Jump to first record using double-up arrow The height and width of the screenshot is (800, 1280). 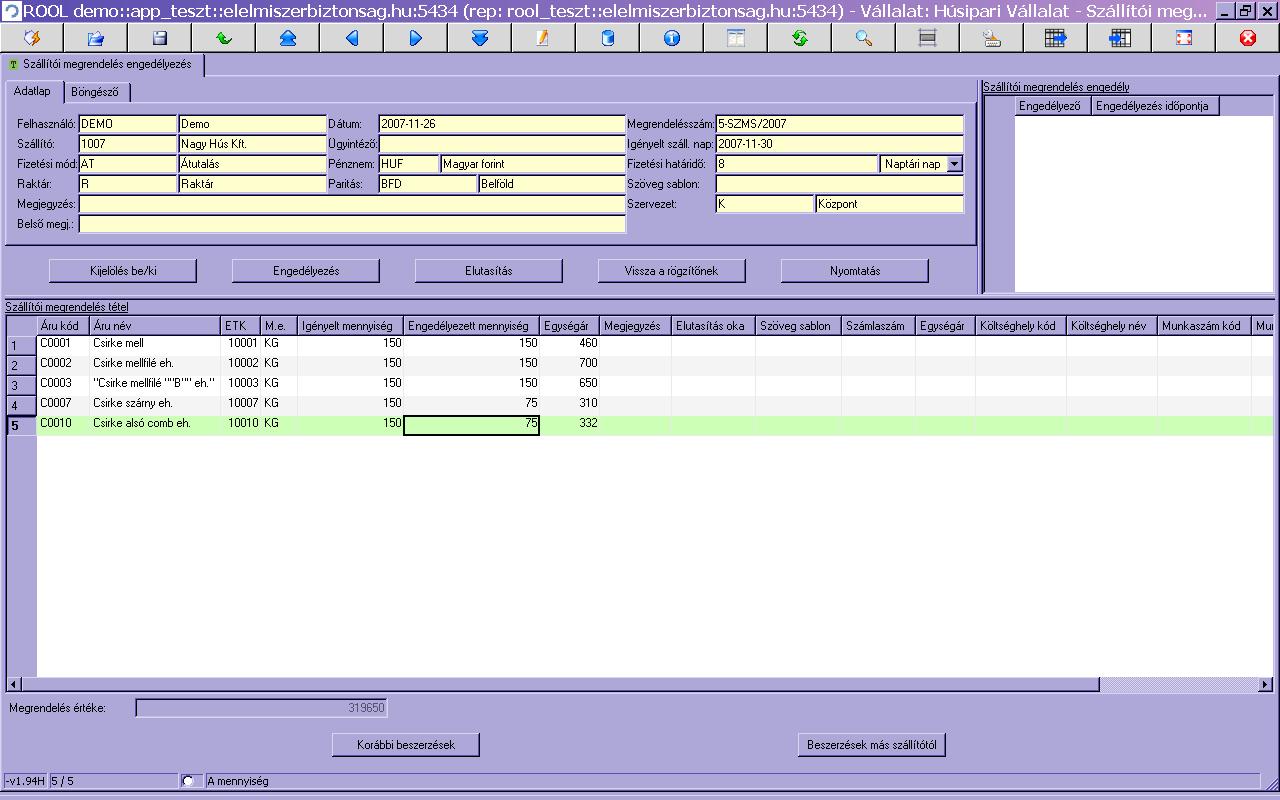pos(288,38)
